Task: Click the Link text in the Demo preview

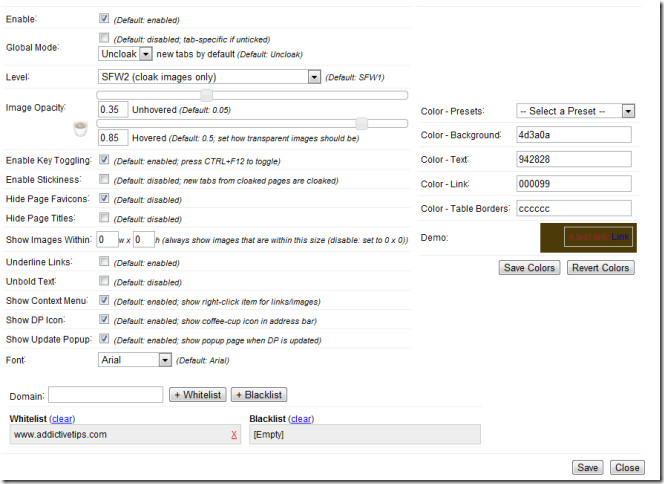Action: click(x=620, y=237)
